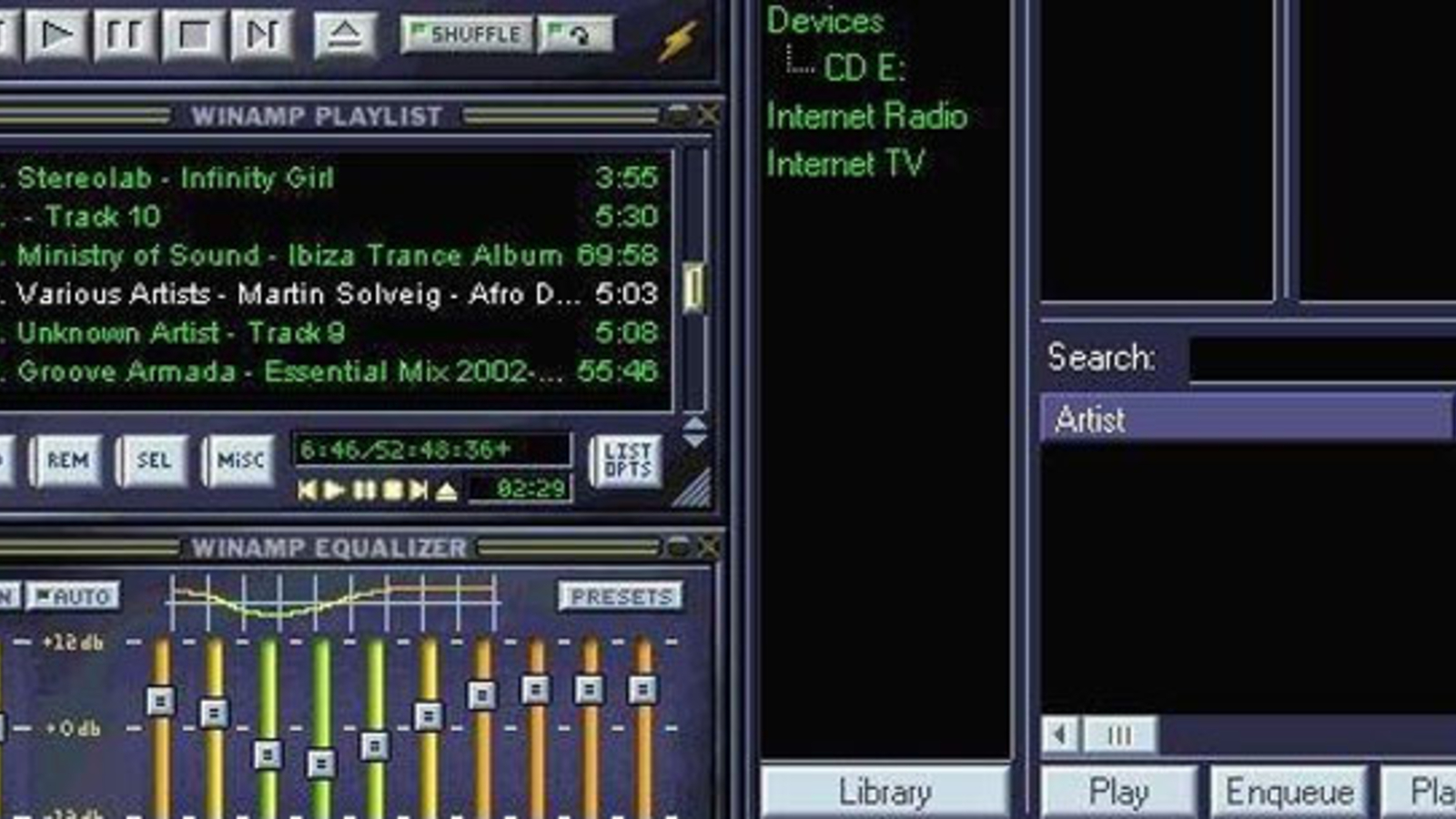Sort by the Artist column header
The height and width of the screenshot is (819, 1456).
(x=1247, y=420)
